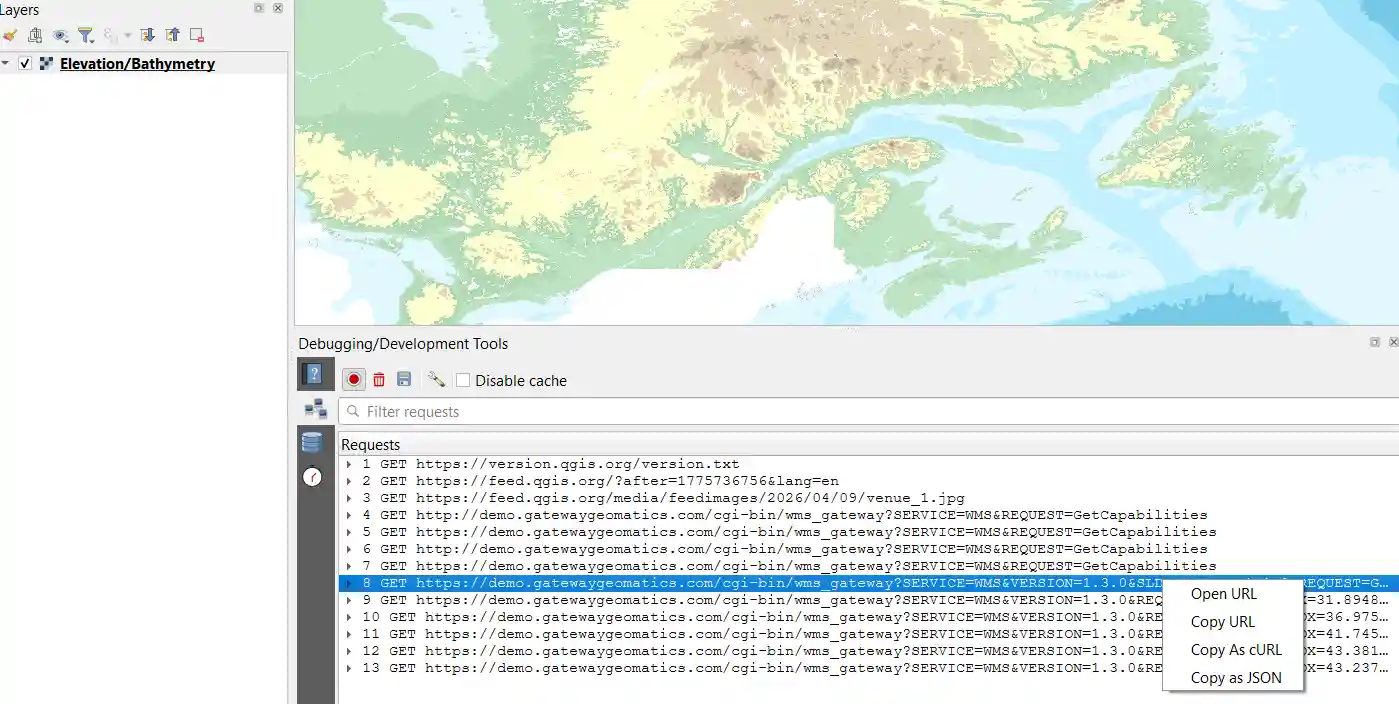Float the Debugging/Development Tools panel
The image size is (1399, 704).
coord(1375,342)
